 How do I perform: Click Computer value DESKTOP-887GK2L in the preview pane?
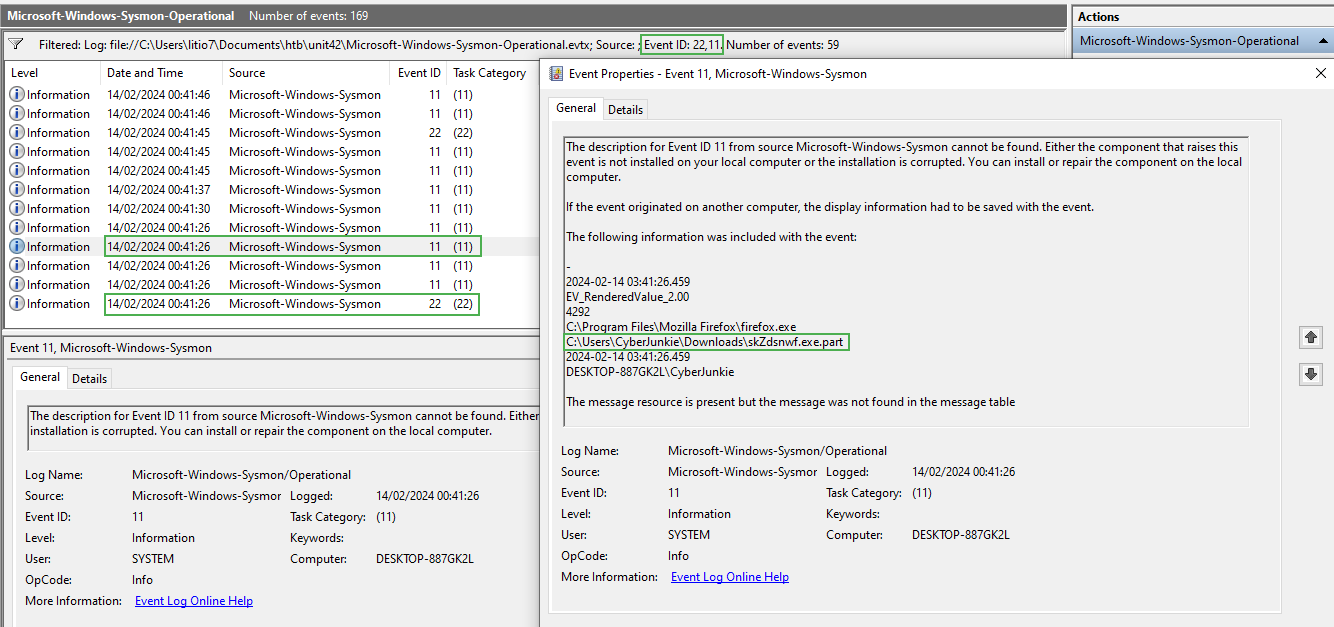425,559
